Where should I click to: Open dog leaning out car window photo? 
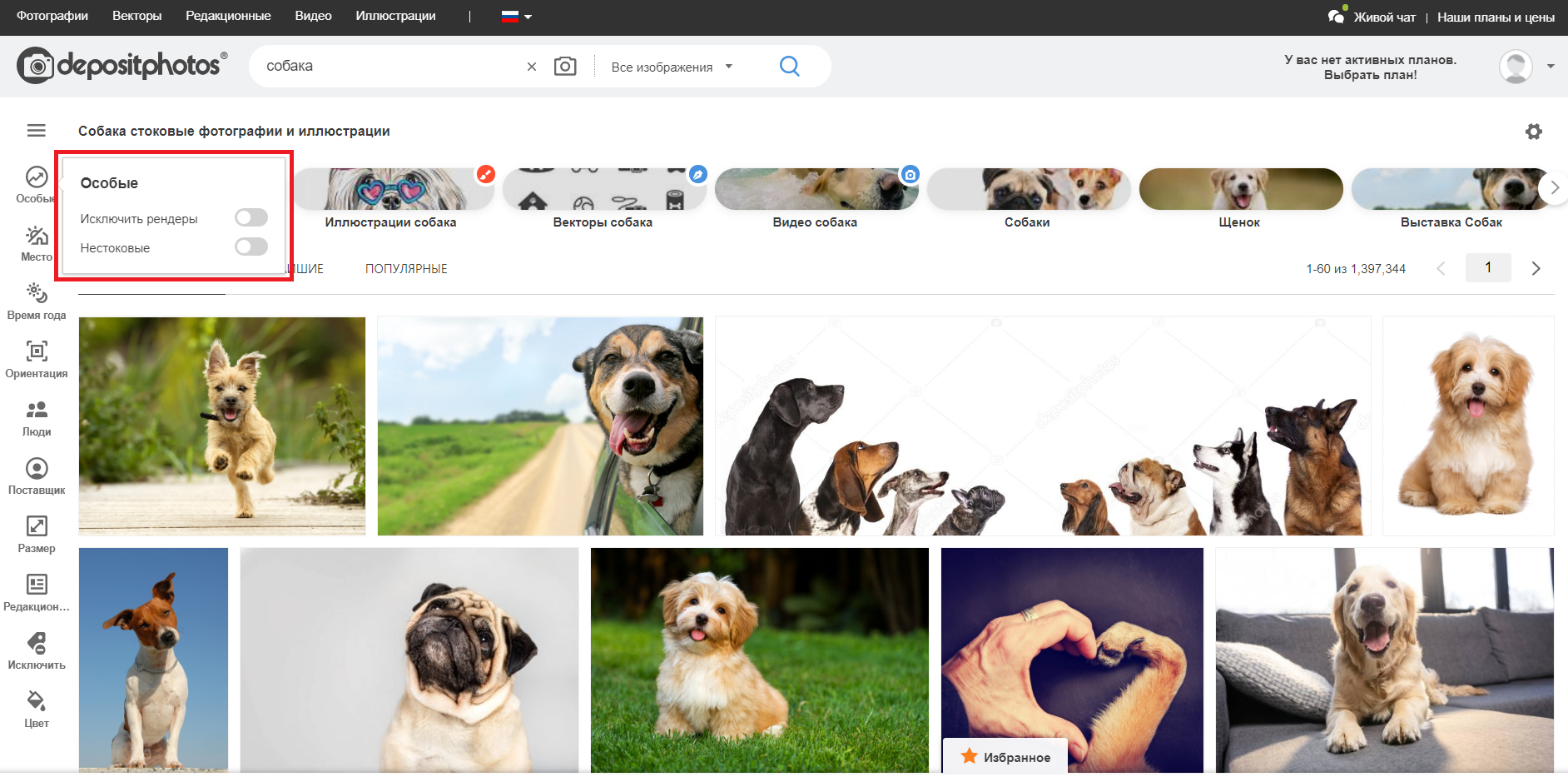point(540,426)
